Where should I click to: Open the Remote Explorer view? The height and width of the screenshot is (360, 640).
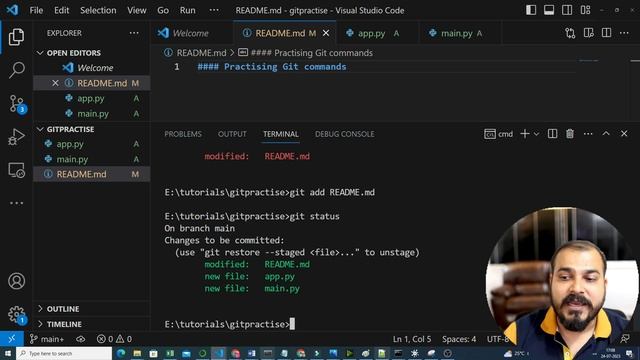point(16,170)
